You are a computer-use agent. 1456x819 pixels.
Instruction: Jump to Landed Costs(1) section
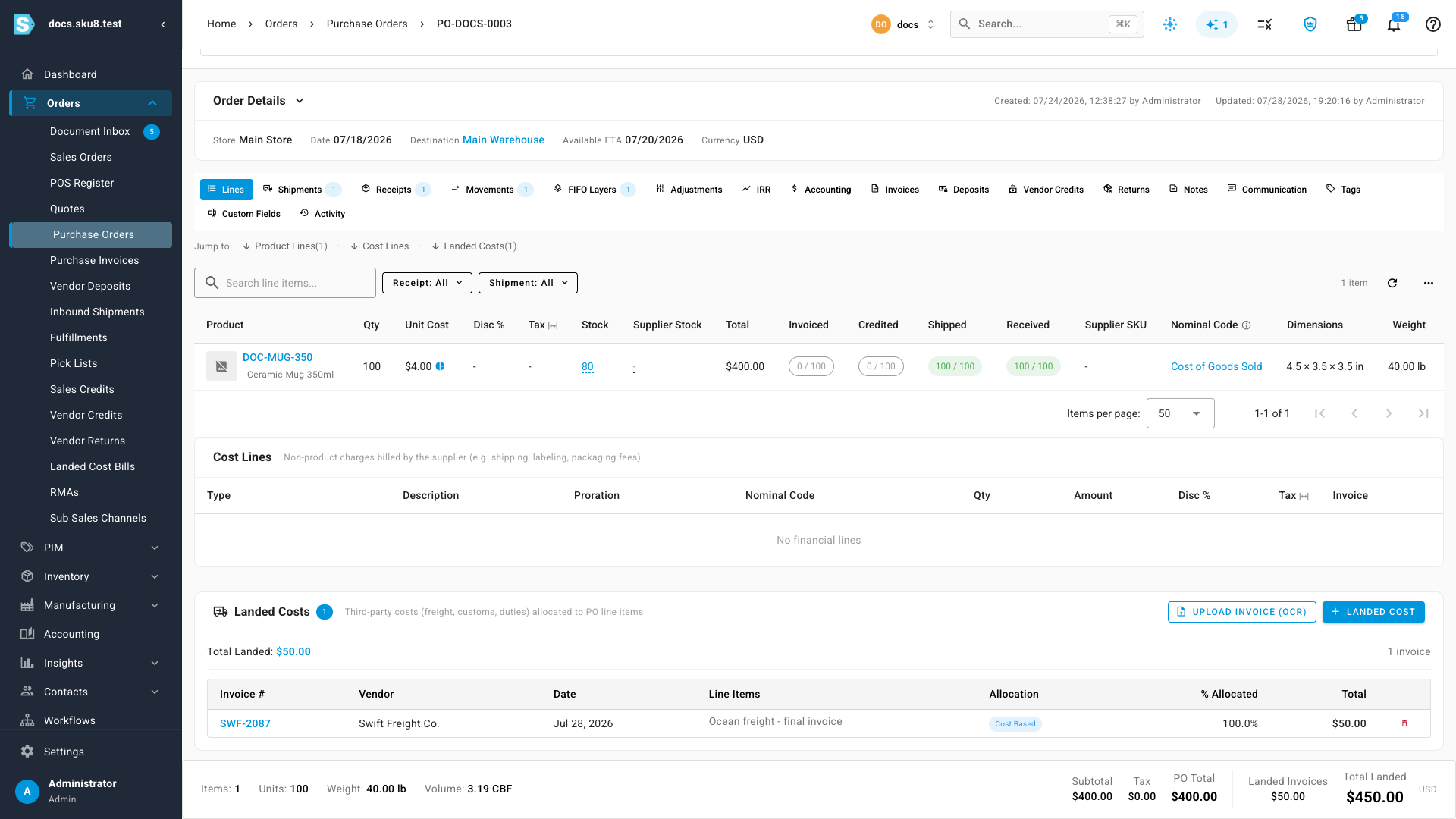click(474, 246)
